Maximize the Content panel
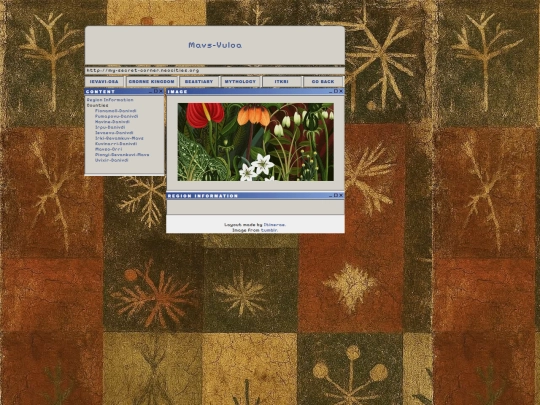540x405 pixels. coord(156,91)
